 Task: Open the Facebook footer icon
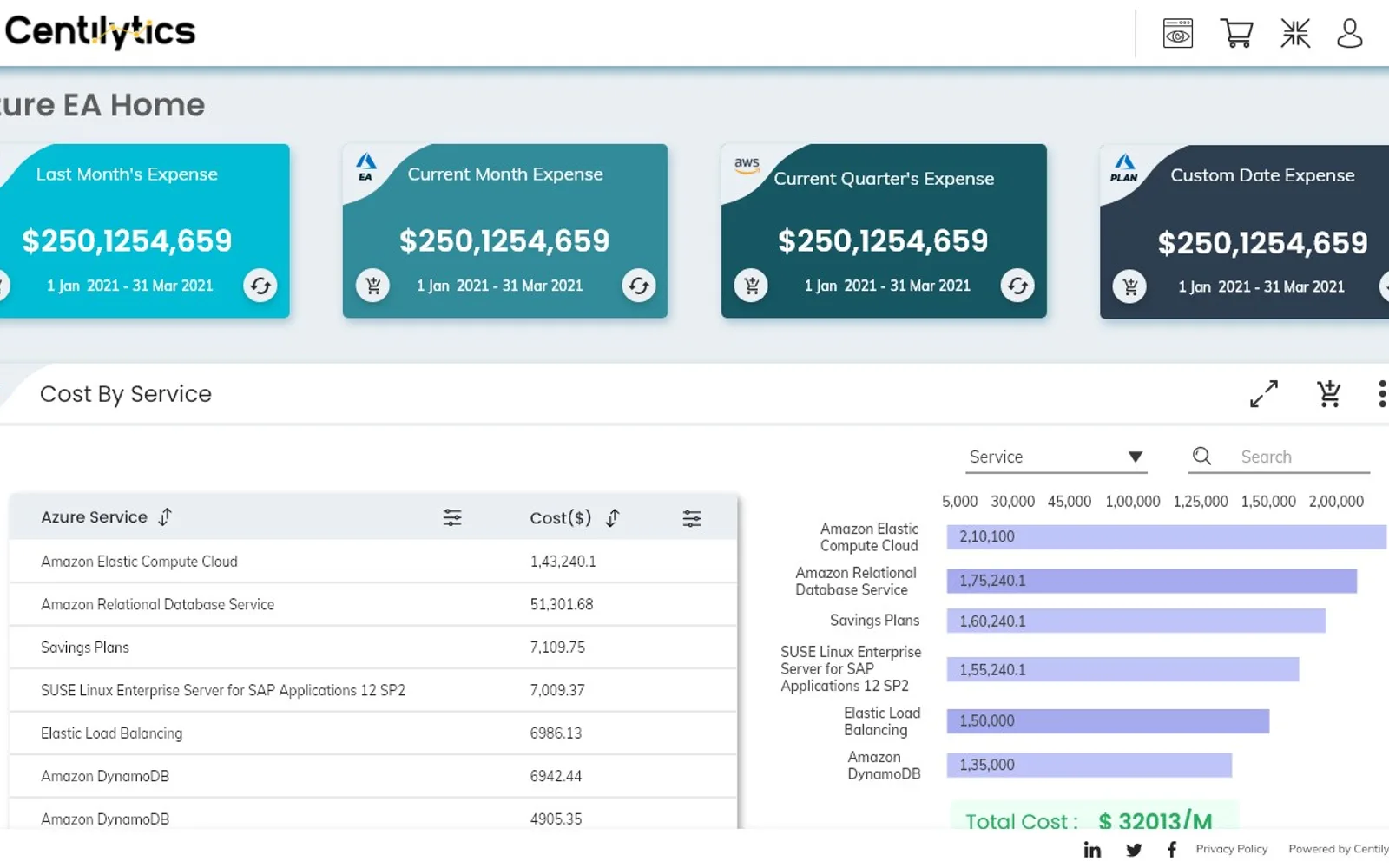1172,850
